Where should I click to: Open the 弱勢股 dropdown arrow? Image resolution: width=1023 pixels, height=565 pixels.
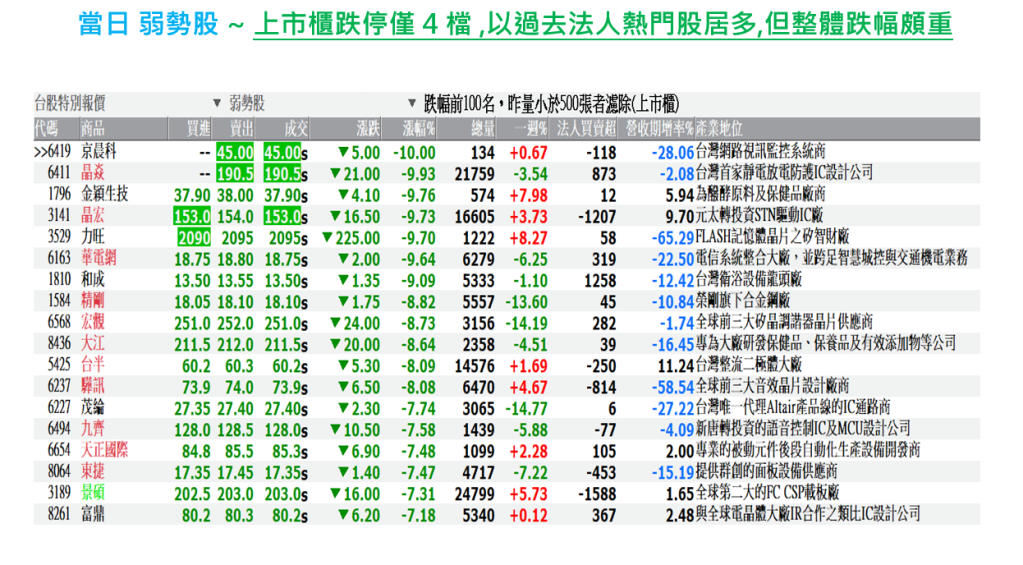pyautogui.click(x=216, y=103)
